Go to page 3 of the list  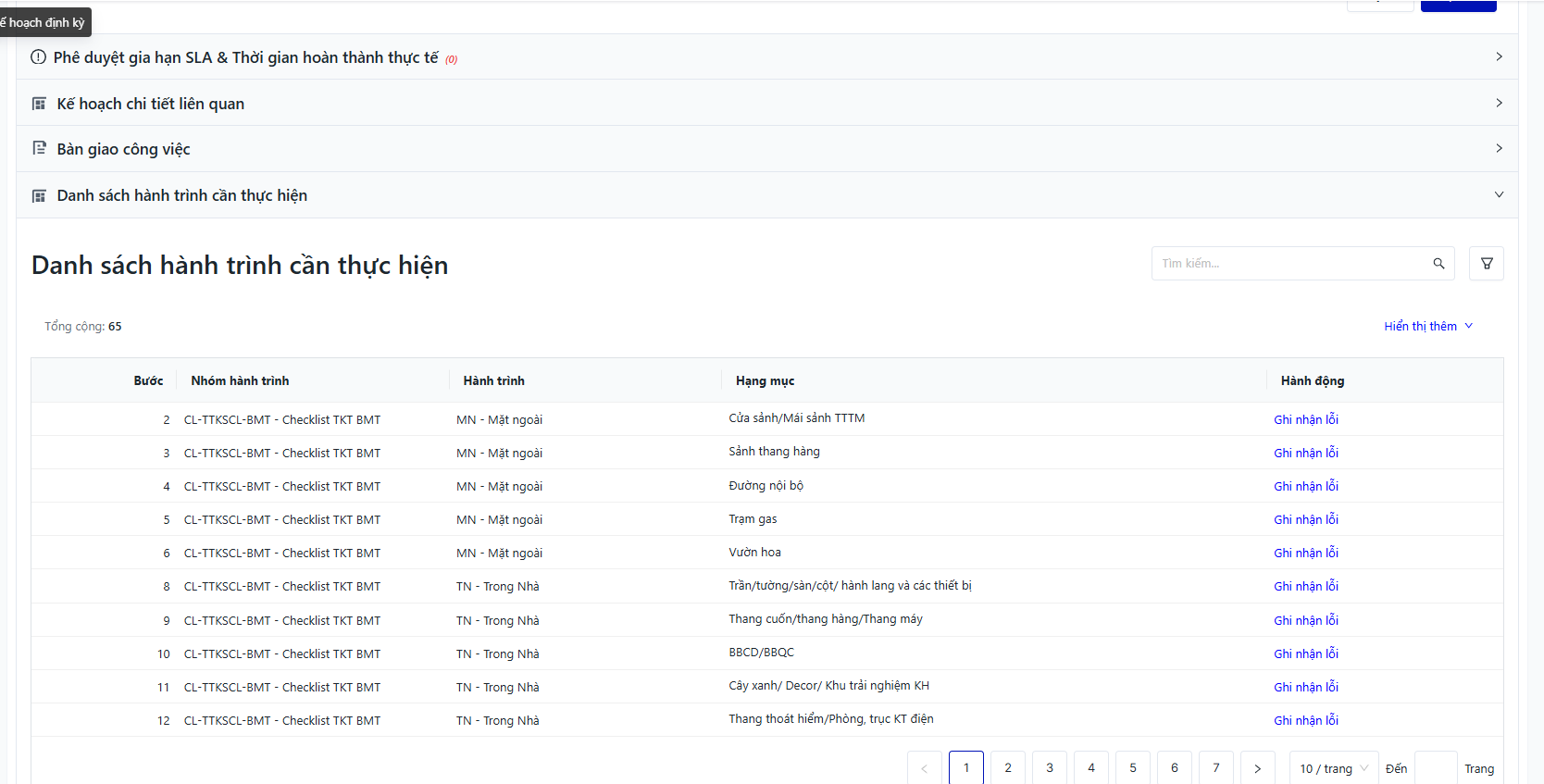point(1050,768)
